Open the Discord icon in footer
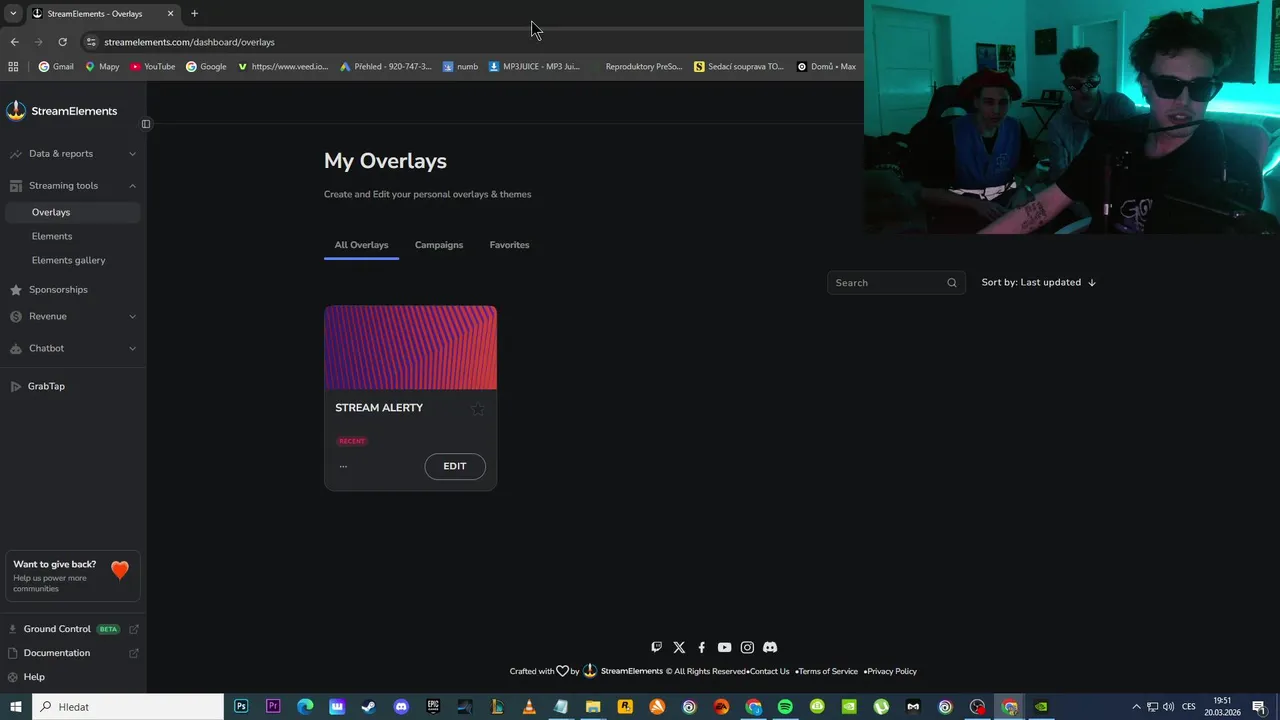1280x720 pixels. pyautogui.click(x=770, y=647)
